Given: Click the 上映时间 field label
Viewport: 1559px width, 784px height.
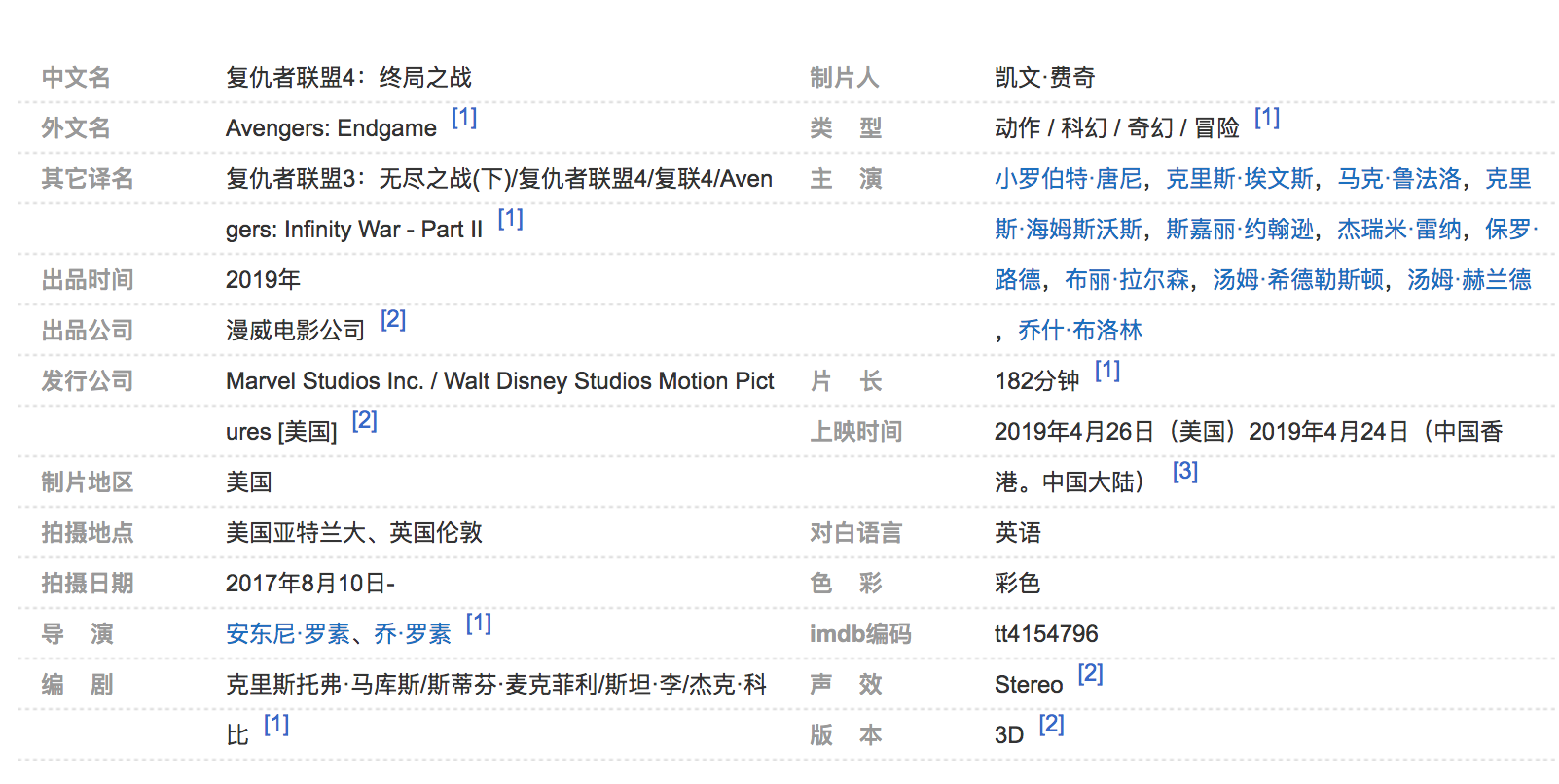Looking at the screenshot, I should 856,432.
